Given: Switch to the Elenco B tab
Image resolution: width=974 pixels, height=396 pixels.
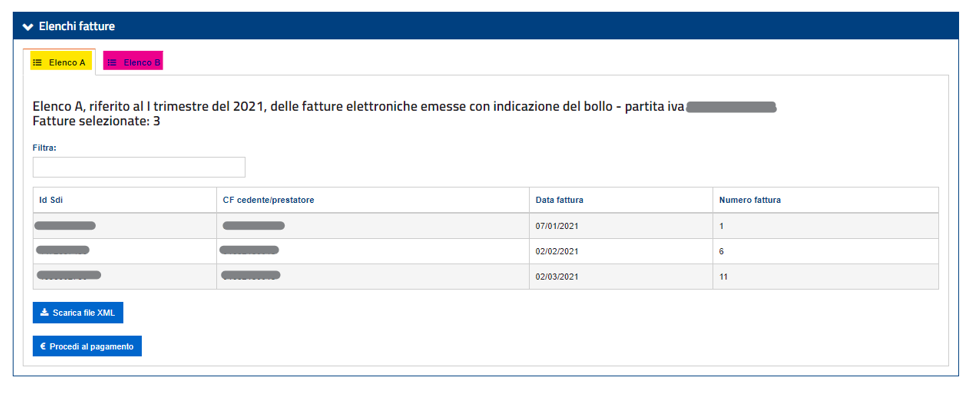Looking at the screenshot, I should pyautogui.click(x=134, y=63).
